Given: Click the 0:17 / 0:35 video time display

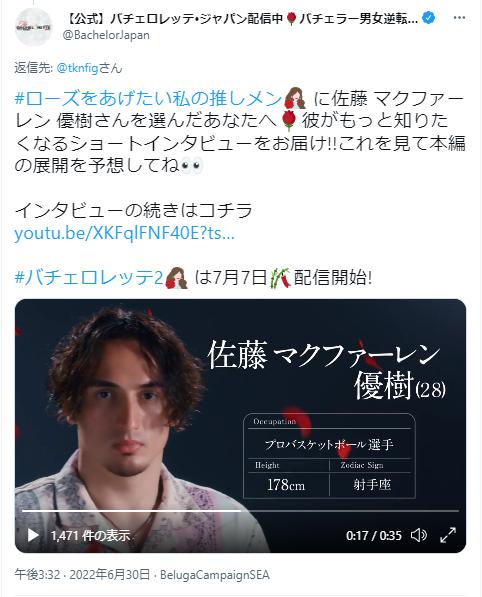Looking at the screenshot, I should [x=373, y=535].
